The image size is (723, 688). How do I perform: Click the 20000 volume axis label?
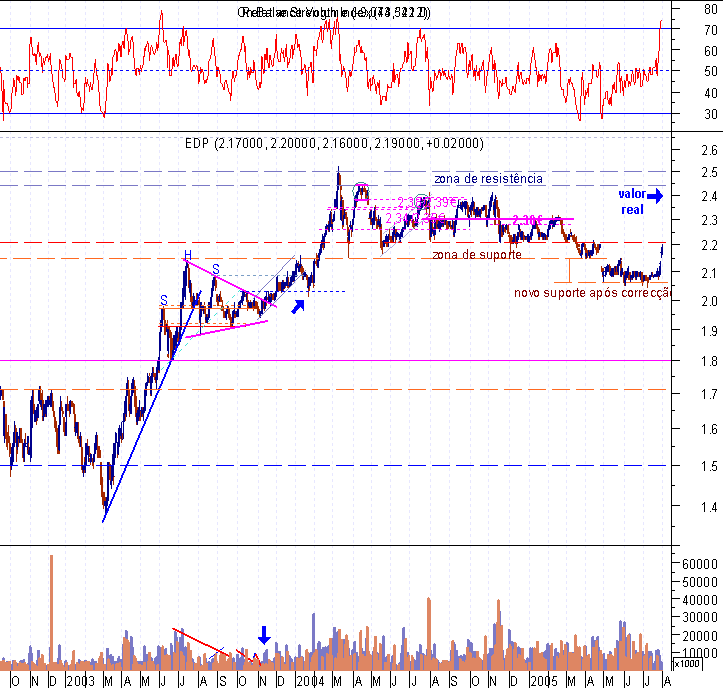coord(700,636)
